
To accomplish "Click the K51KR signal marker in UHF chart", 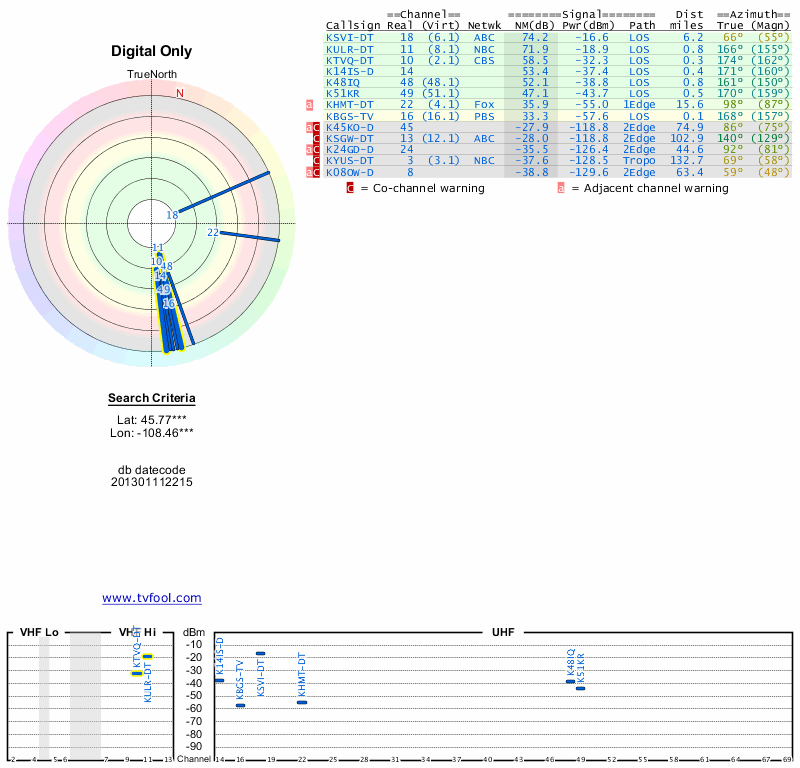I will 580,688.
